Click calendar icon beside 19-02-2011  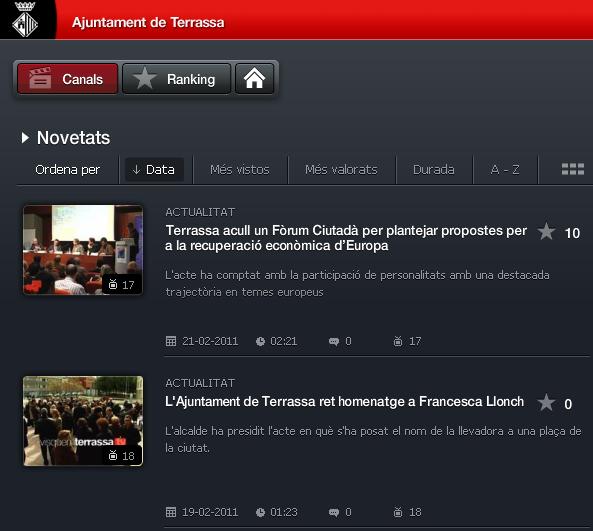171,512
